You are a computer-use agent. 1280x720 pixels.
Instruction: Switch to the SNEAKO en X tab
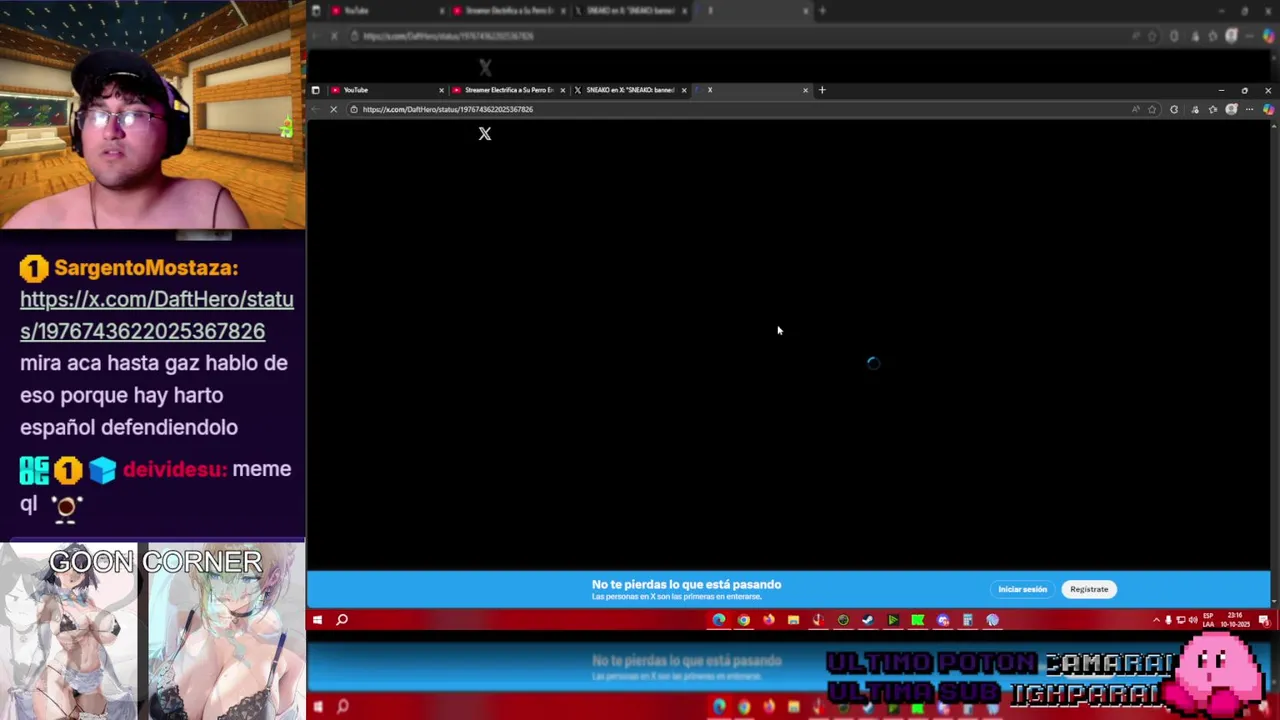point(629,90)
